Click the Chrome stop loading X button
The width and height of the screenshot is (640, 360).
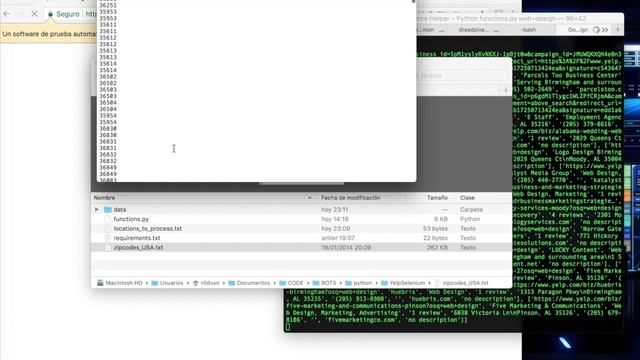34,14
